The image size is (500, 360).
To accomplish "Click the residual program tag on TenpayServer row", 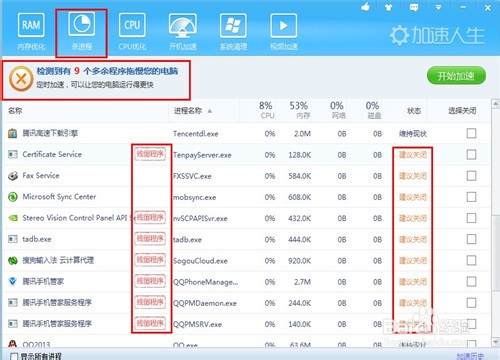I will [x=150, y=154].
